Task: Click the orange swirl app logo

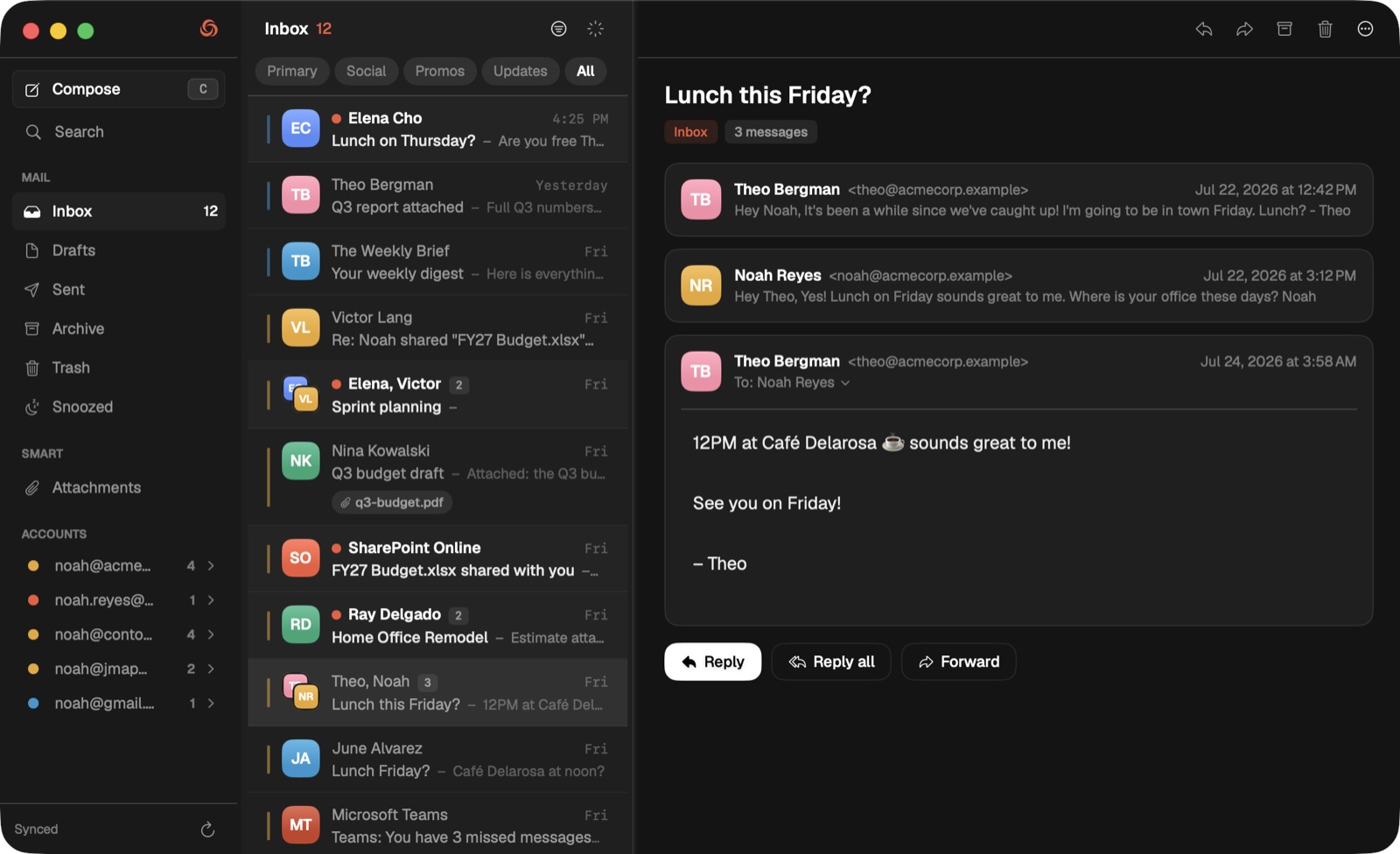Action: (x=208, y=29)
